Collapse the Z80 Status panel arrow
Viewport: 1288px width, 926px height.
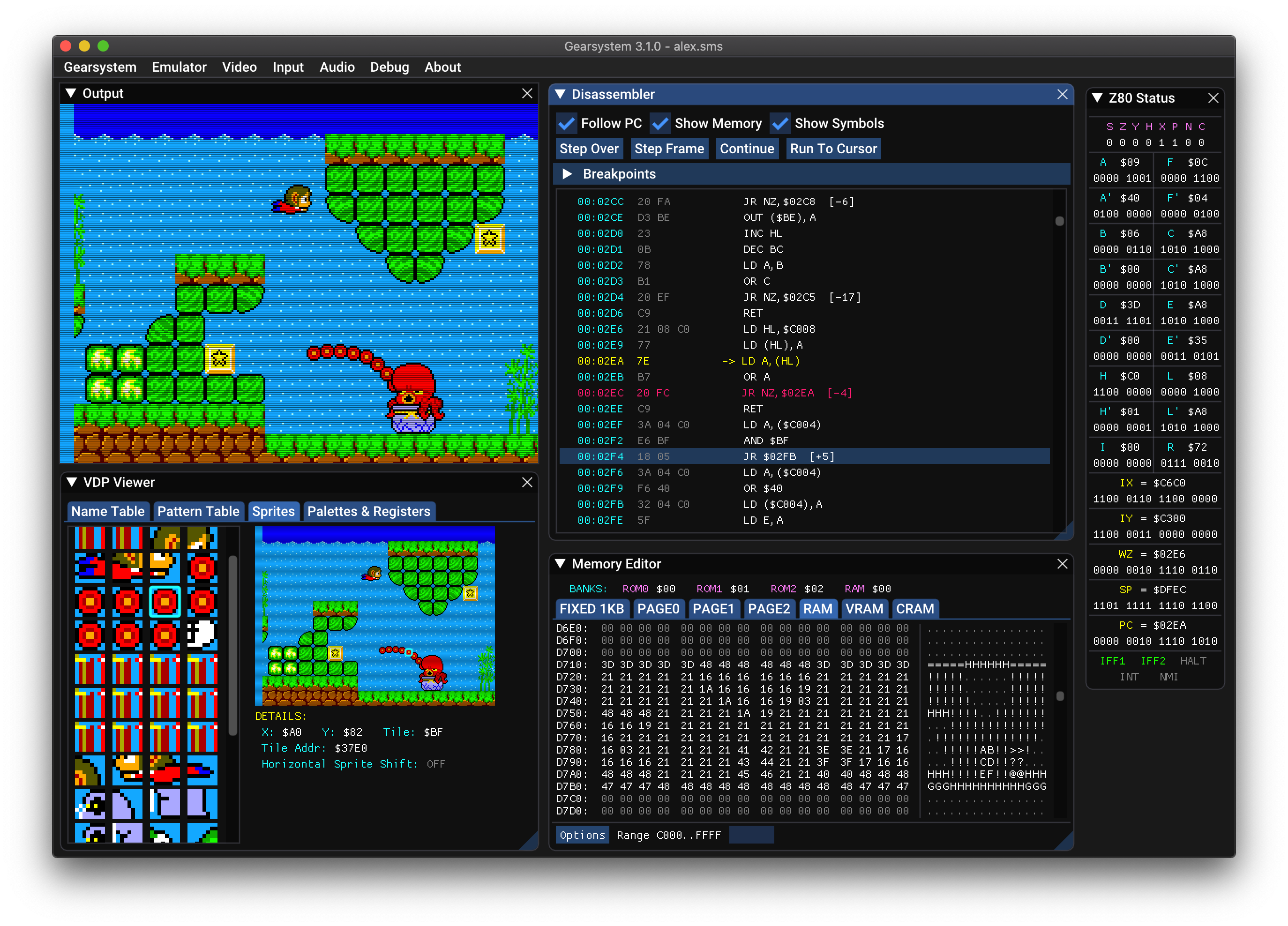click(x=1097, y=97)
